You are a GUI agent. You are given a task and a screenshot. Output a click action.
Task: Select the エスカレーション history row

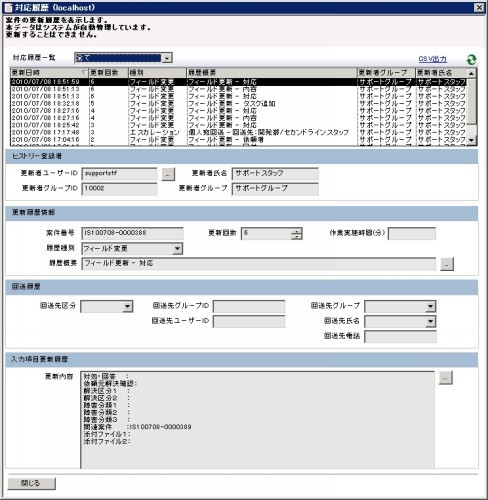[238, 132]
